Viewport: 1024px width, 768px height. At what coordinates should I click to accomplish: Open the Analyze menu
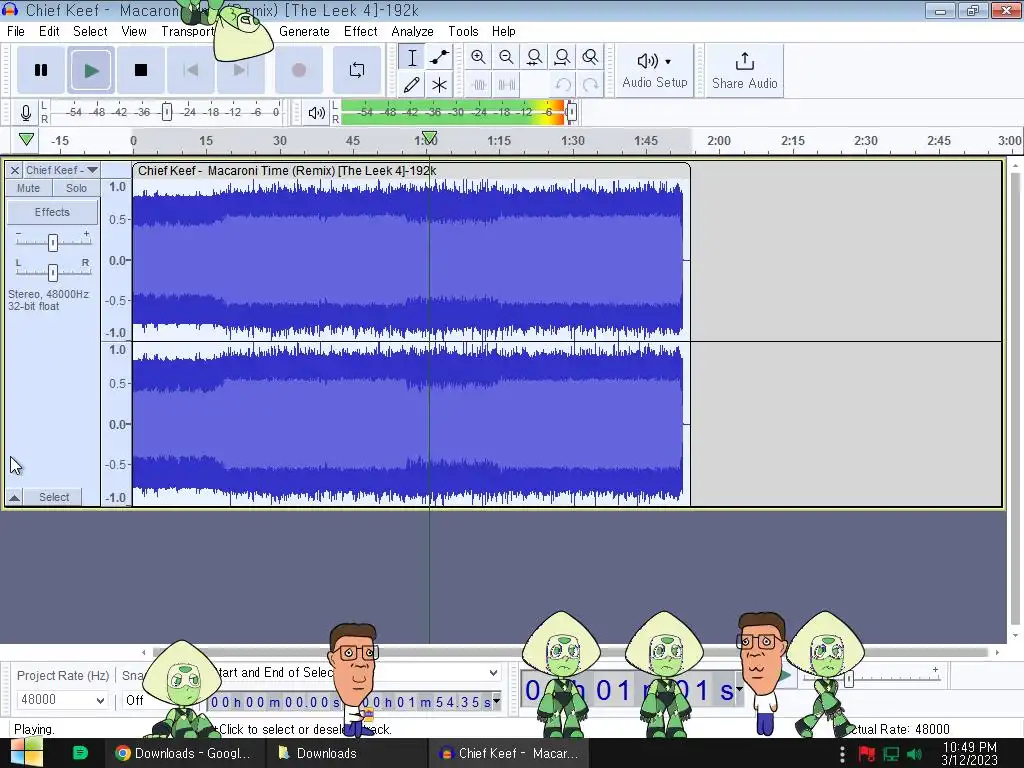412,31
